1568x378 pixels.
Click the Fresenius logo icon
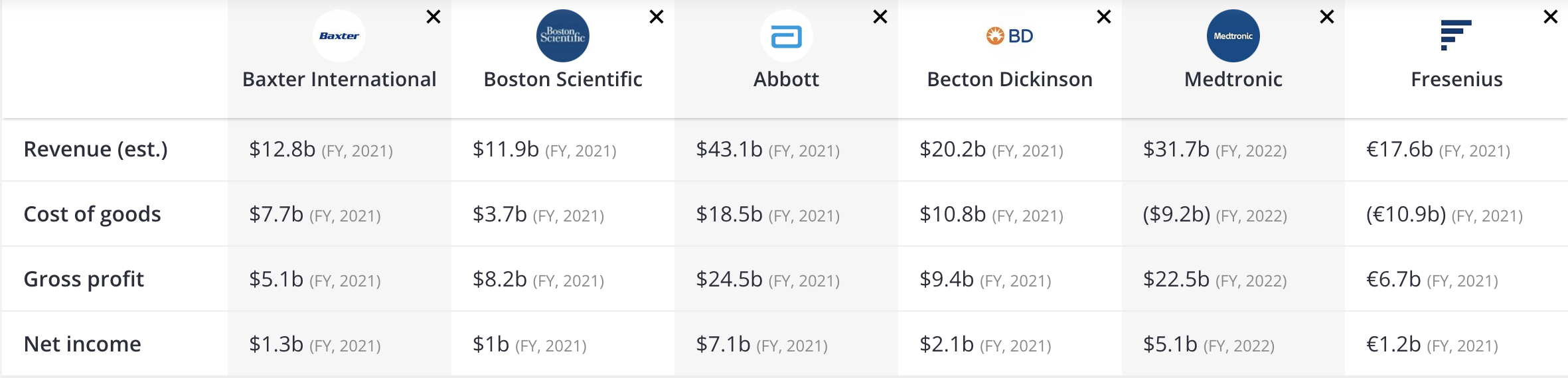coord(1456,35)
